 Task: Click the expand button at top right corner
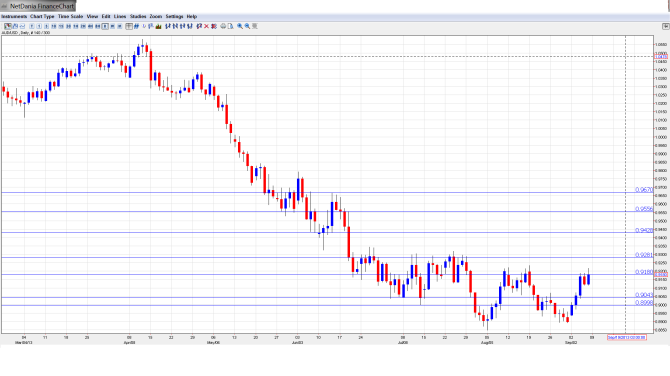click(666, 26)
